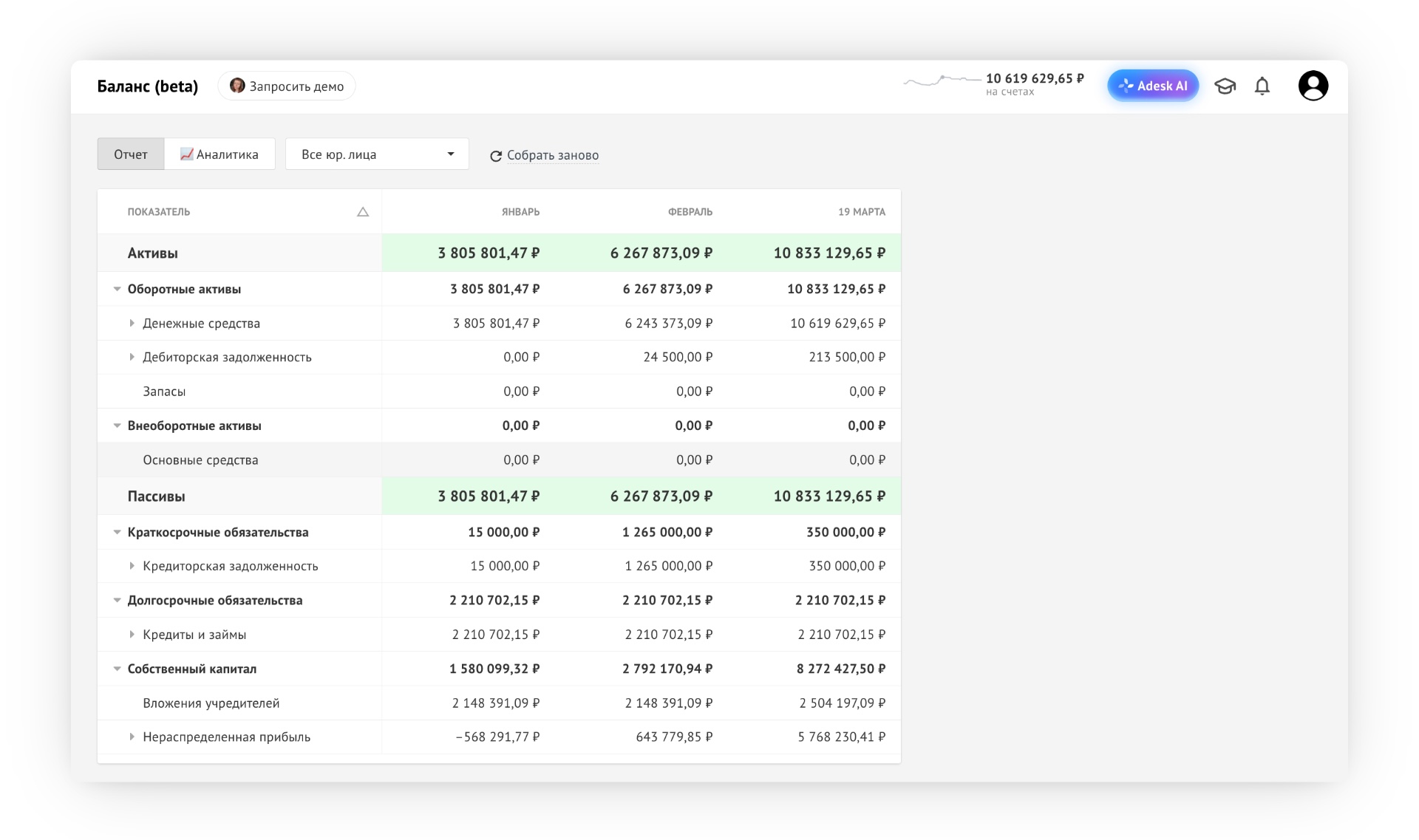This screenshot has height=840, width=1419.
Task: Select the Отчет tab
Action: point(131,154)
